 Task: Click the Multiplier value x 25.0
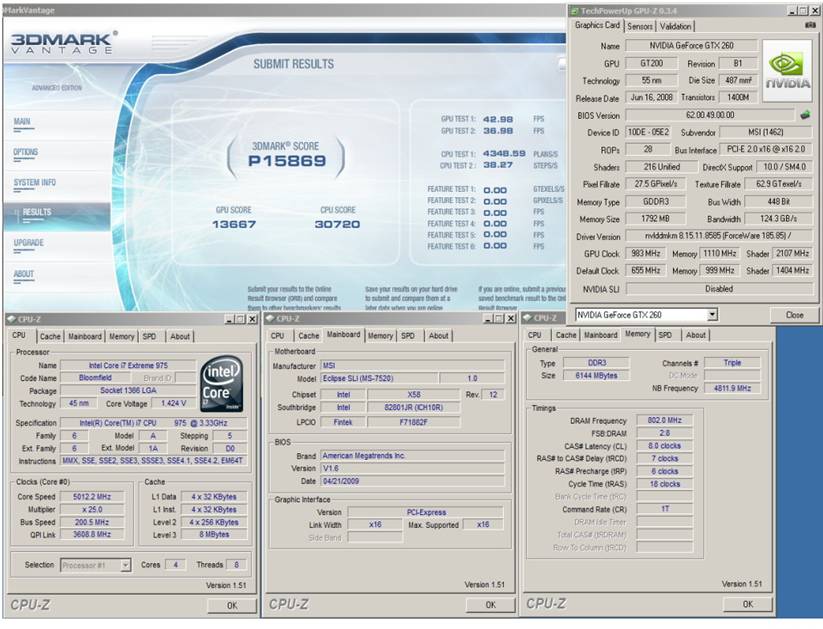tap(92, 509)
